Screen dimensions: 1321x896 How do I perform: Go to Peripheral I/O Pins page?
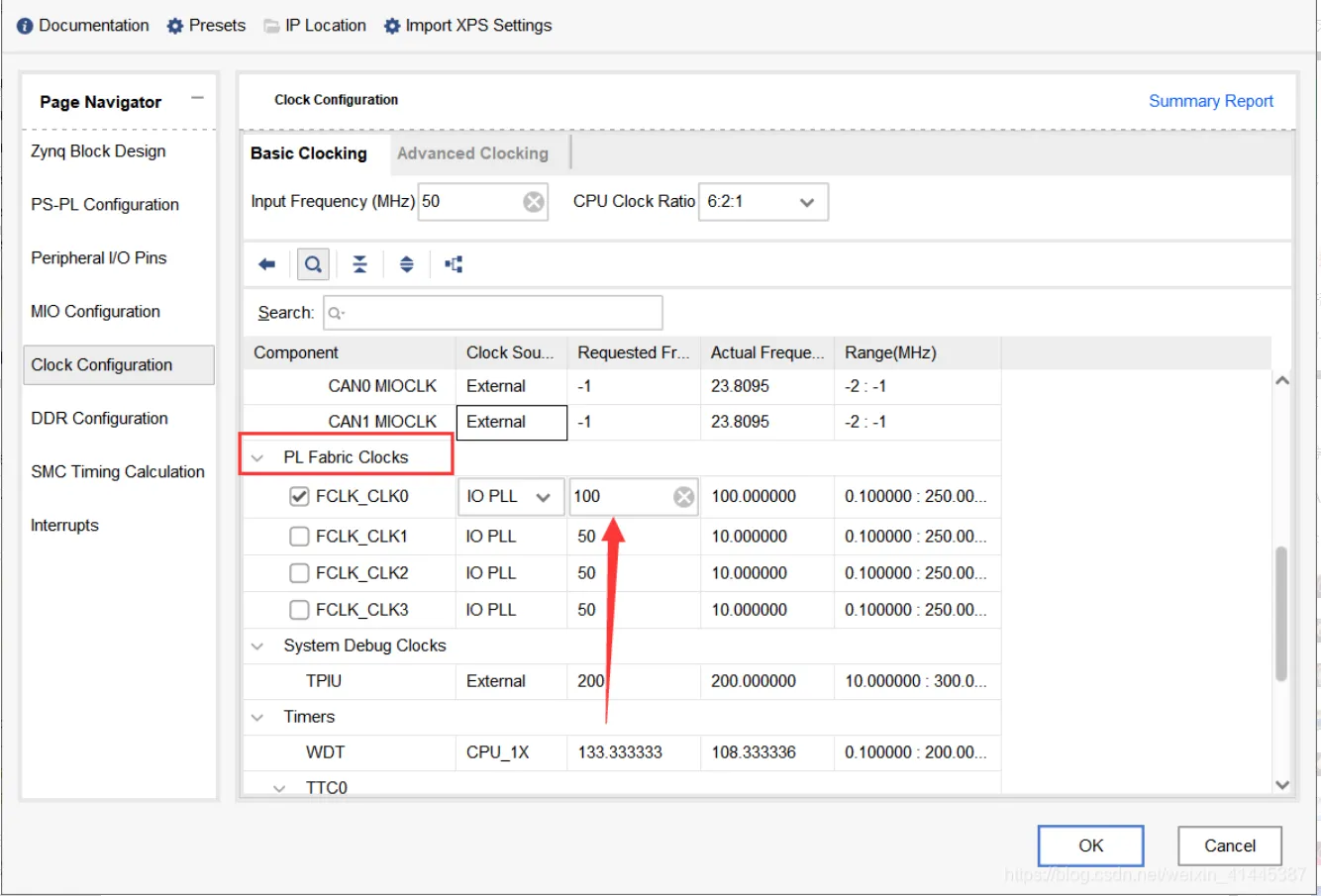[99, 258]
